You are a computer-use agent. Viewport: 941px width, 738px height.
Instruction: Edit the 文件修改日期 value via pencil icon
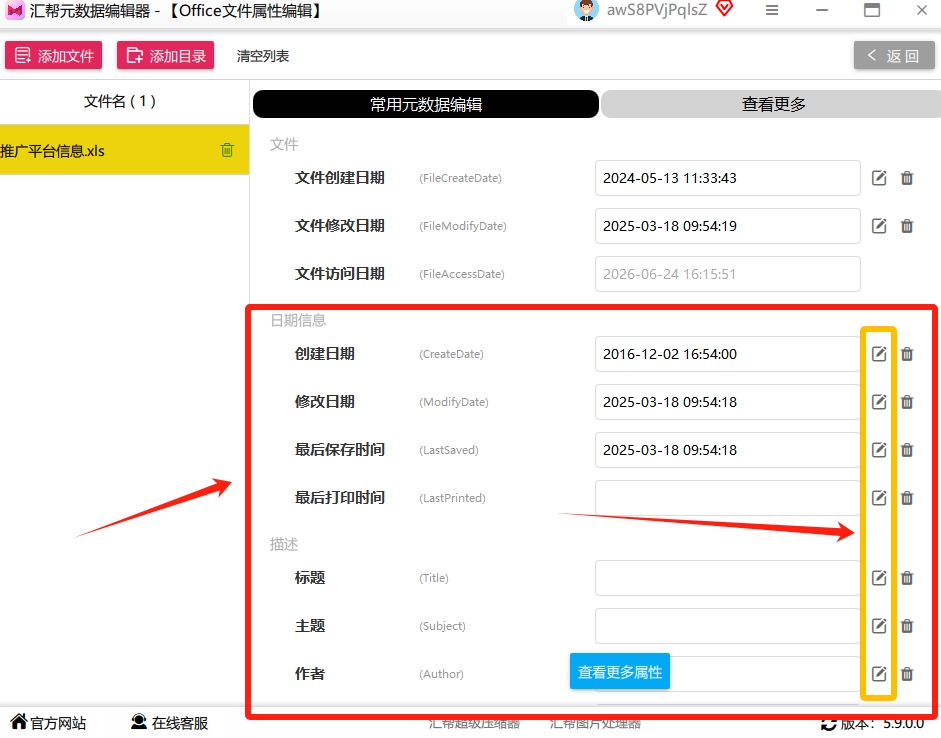tap(879, 226)
